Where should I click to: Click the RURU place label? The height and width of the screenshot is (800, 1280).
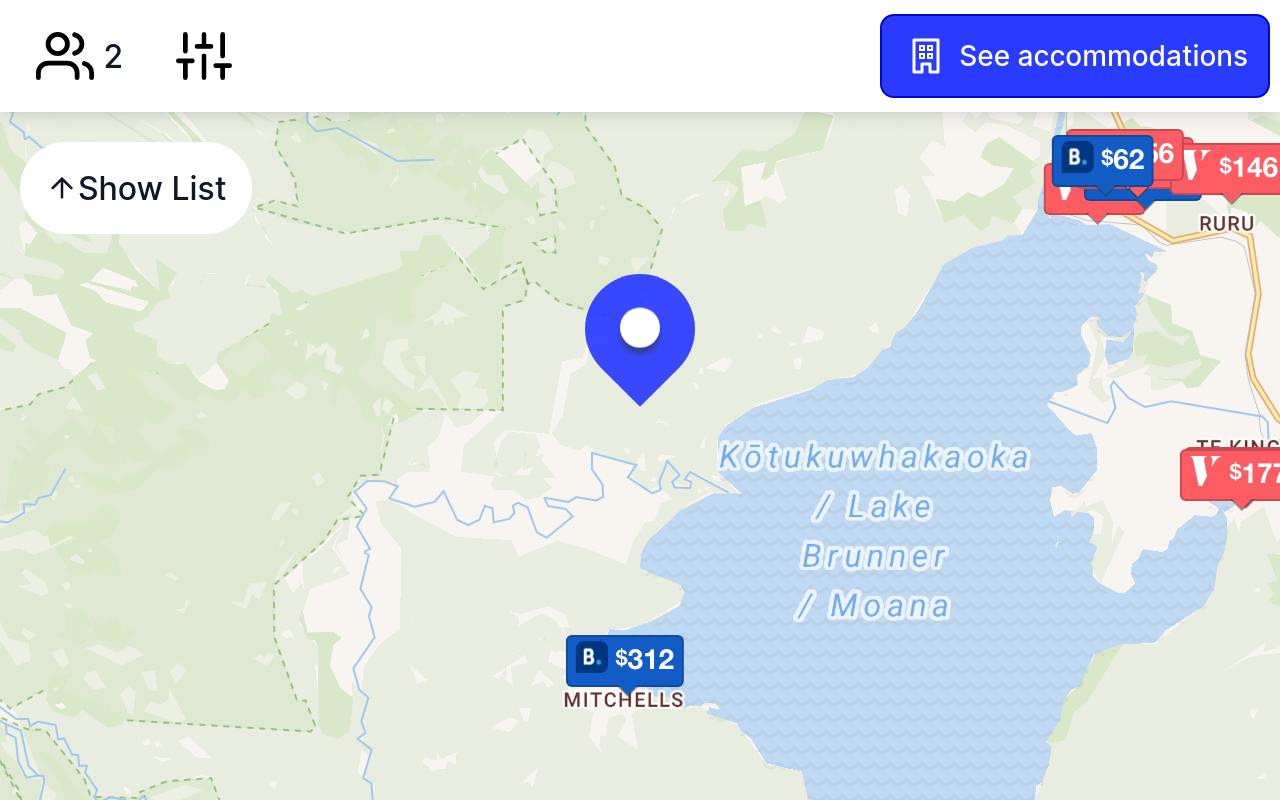click(x=1227, y=223)
